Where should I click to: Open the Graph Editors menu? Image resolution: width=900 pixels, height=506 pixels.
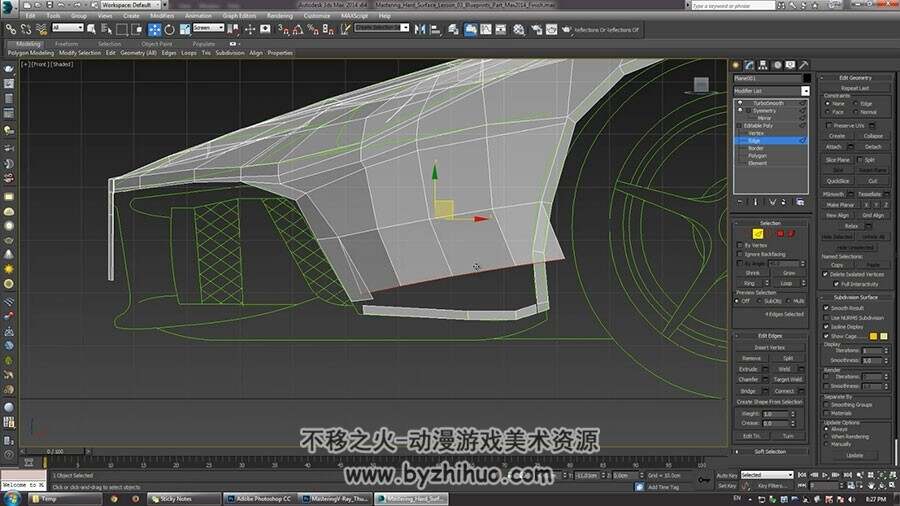(x=239, y=15)
